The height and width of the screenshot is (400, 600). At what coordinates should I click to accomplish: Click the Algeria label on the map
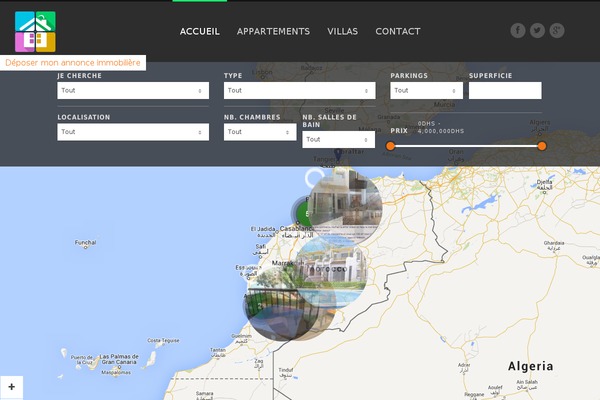click(x=530, y=366)
